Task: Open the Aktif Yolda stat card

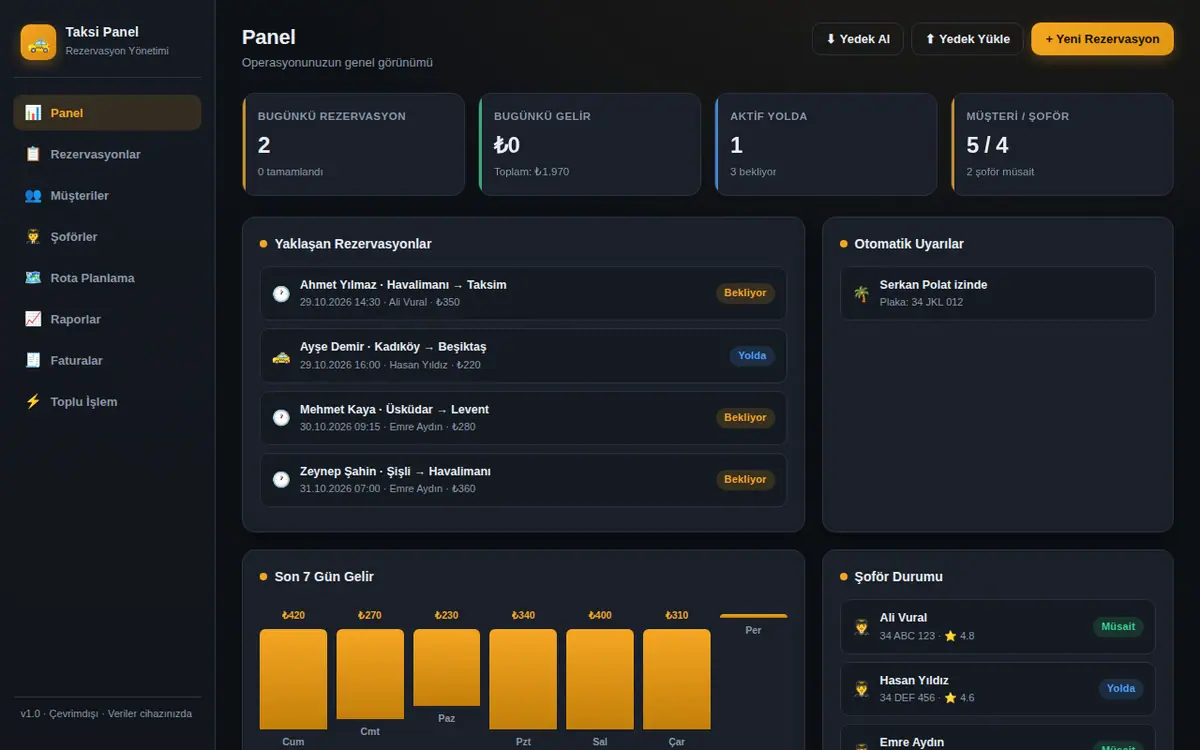Action: point(826,144)
